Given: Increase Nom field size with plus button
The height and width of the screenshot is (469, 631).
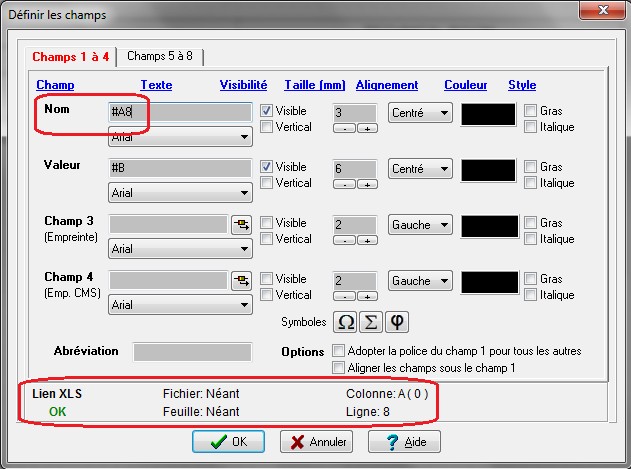Looking at the screenshot, I should coord(366,129).
